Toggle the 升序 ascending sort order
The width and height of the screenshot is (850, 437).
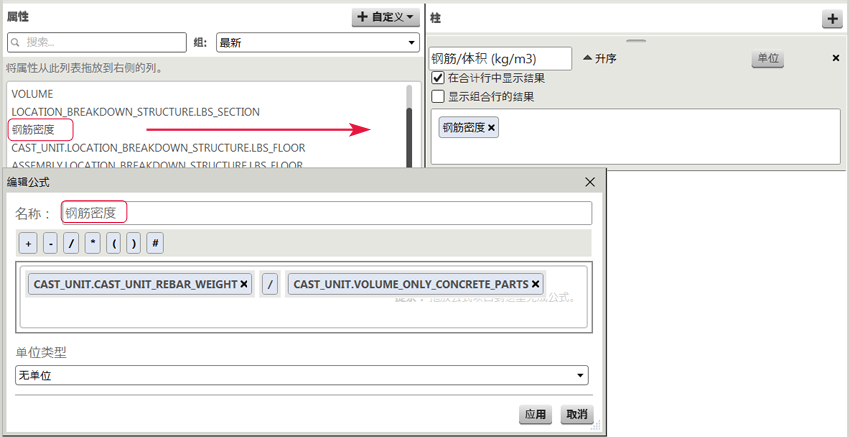tap(600, 59)
